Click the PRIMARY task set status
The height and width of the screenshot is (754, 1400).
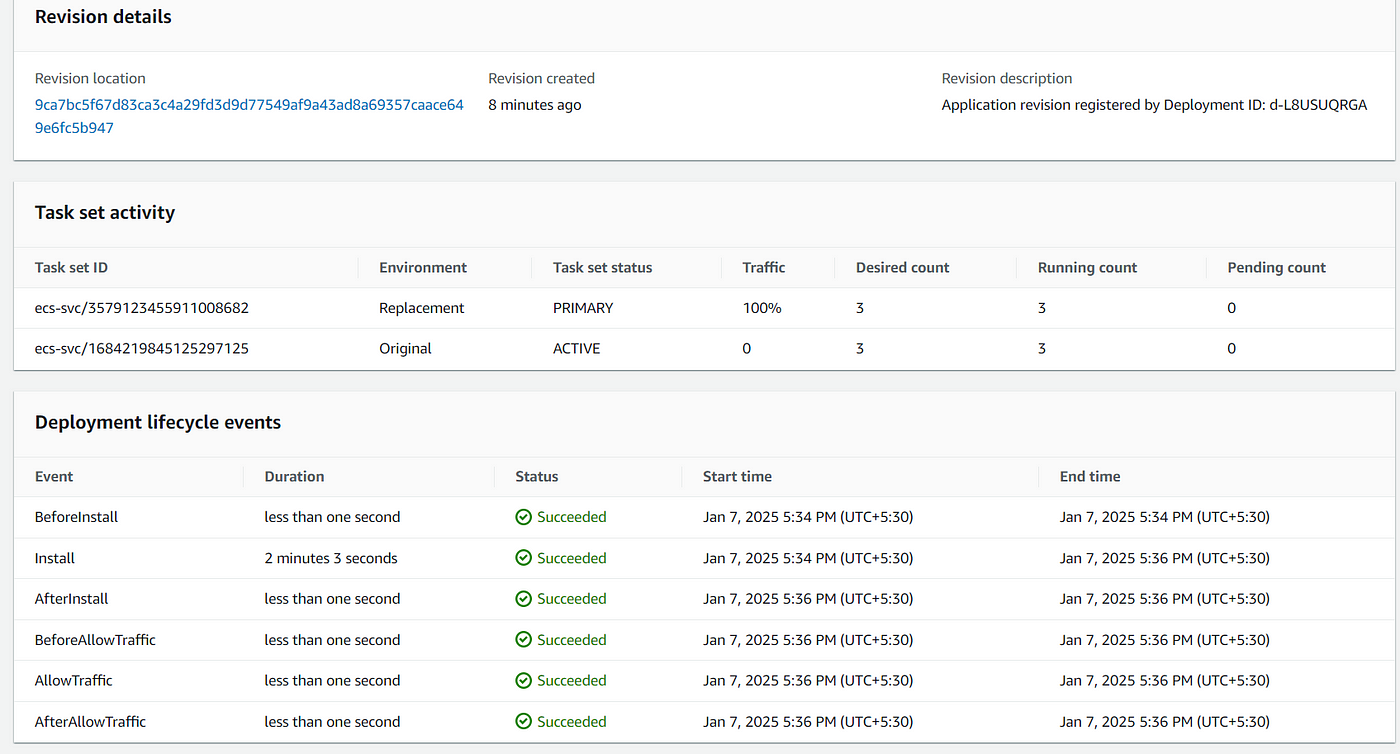click(583, 308)
